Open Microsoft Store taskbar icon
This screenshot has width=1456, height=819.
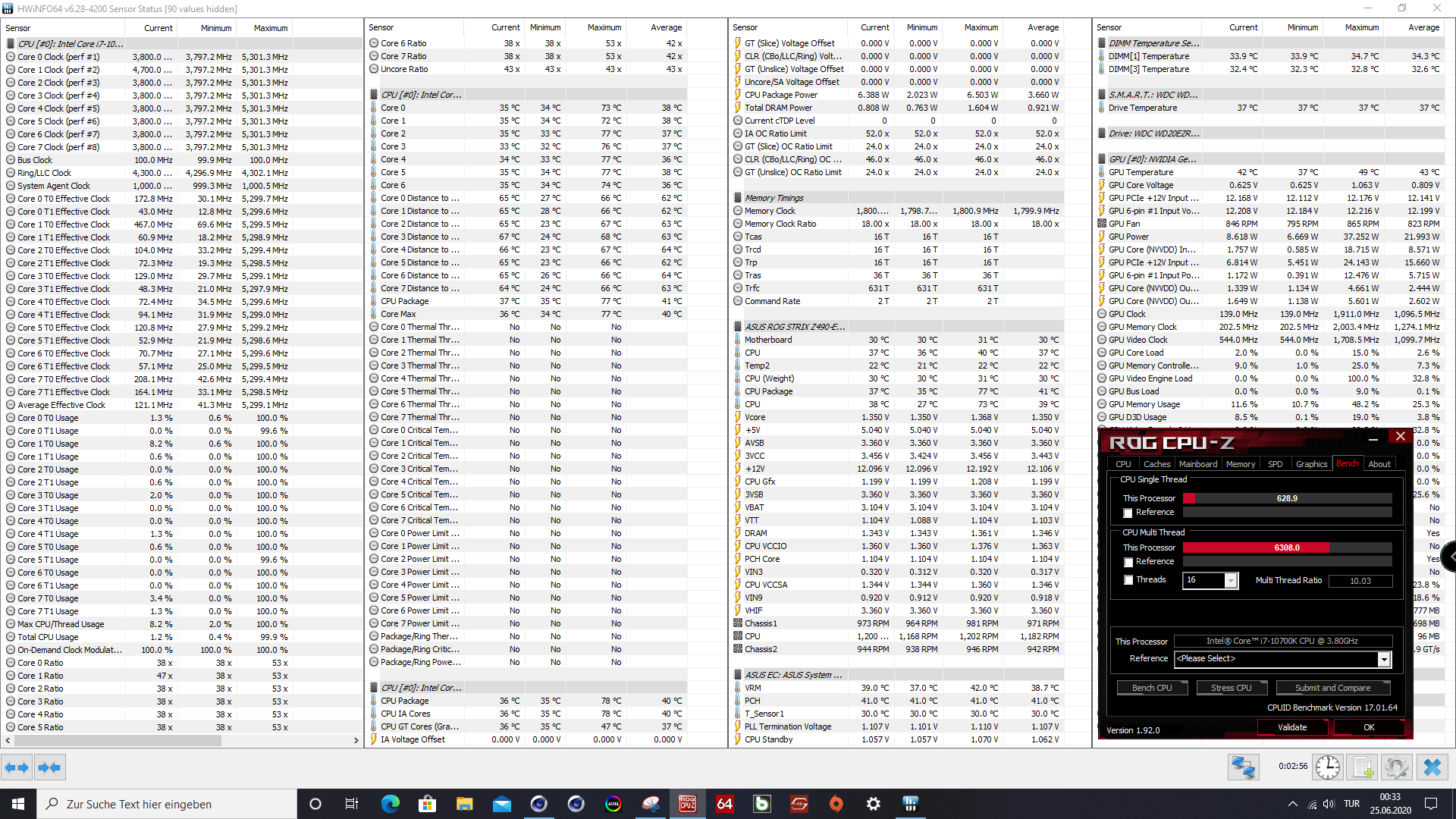[427, 804]
